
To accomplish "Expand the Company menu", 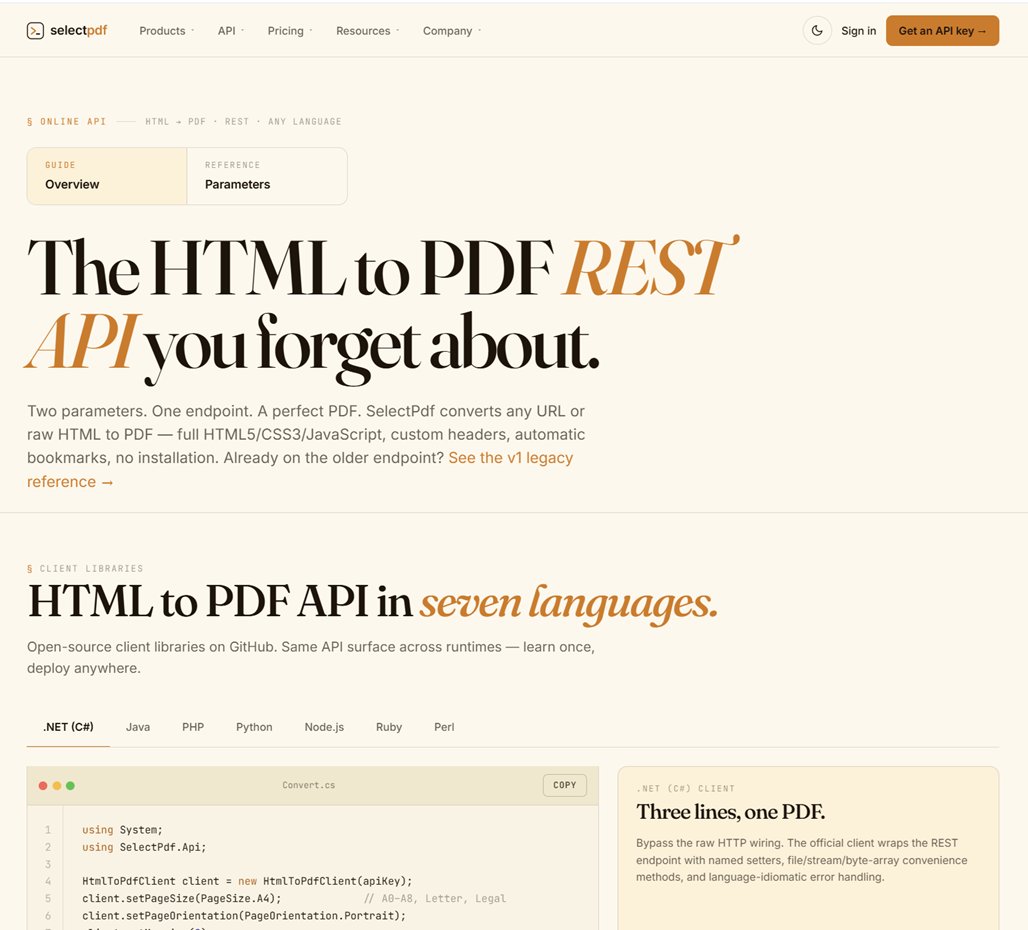I will click(x=452, y=31).
